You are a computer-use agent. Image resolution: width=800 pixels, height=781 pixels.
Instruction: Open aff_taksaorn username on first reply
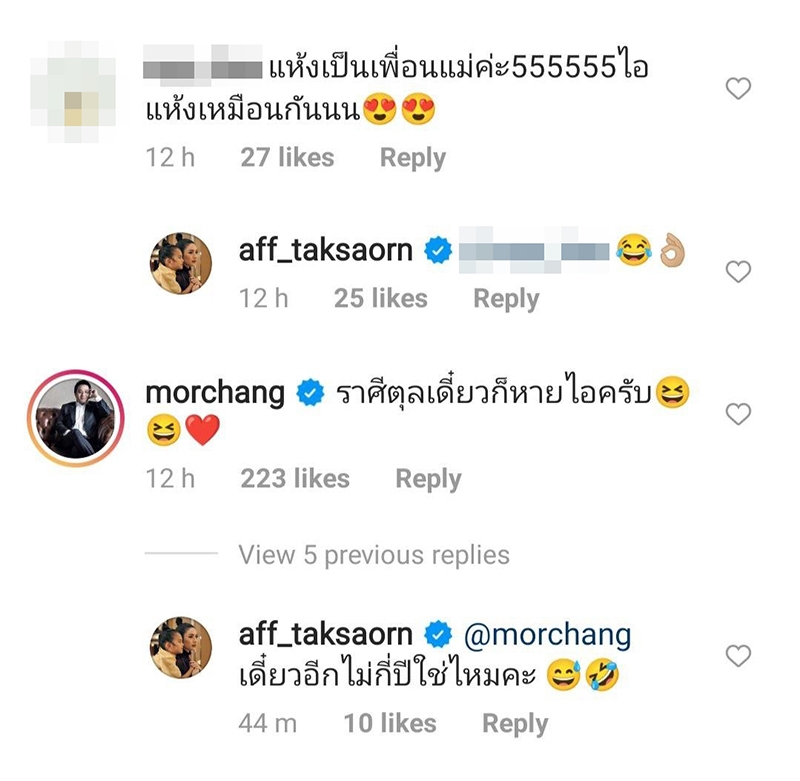(x=326, y=250)
